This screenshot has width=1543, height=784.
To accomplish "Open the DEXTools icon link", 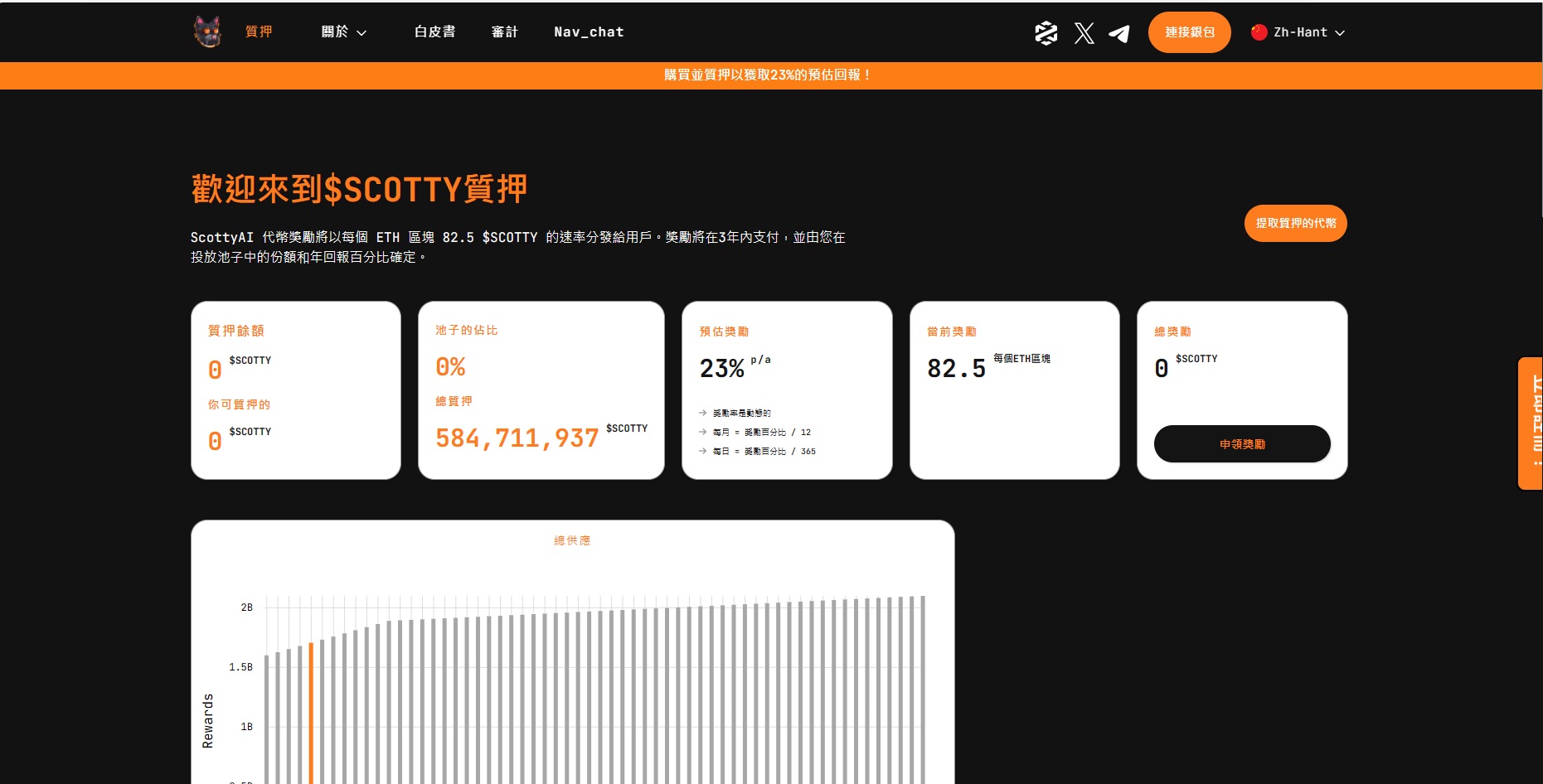I will [1046, 33].
